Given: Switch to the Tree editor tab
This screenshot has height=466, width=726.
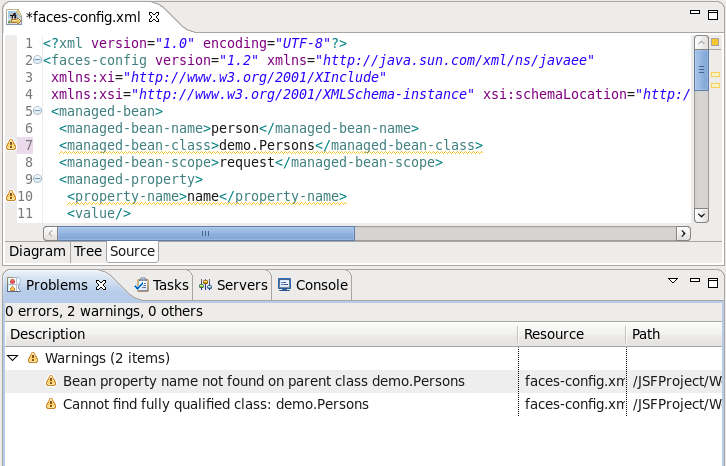Looking at the screenshot, I should (x=88, y=251).
